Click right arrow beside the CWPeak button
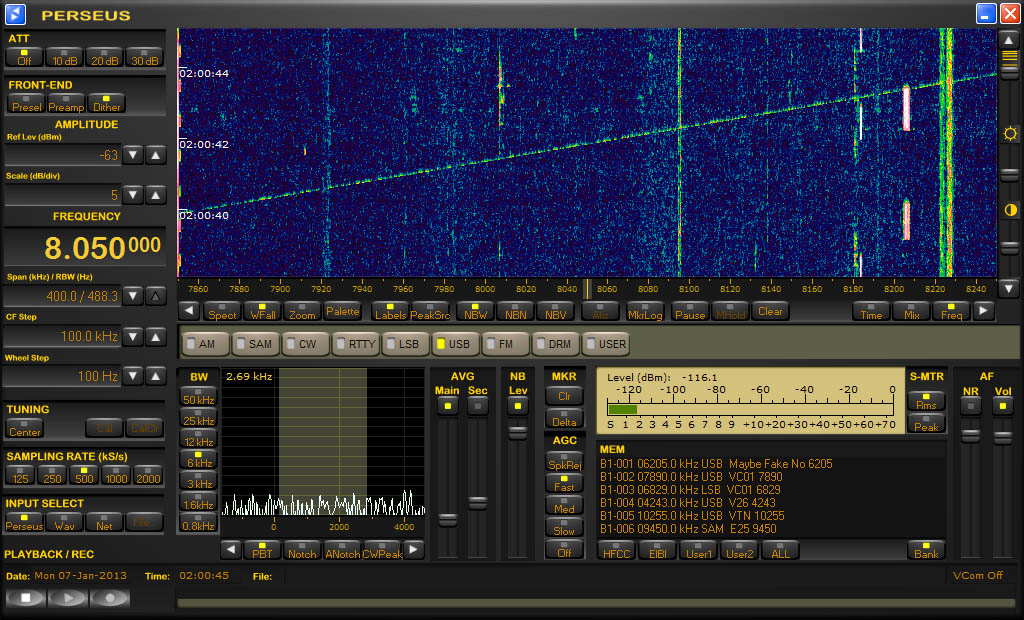 pyautogui.click(x=413, y=549)
